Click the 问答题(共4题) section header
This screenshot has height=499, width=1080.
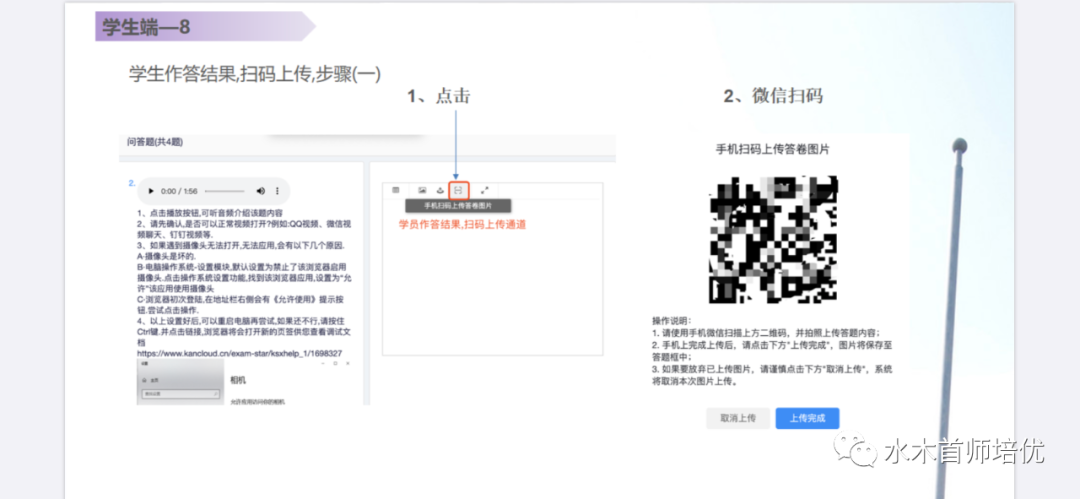coord(155,142)
